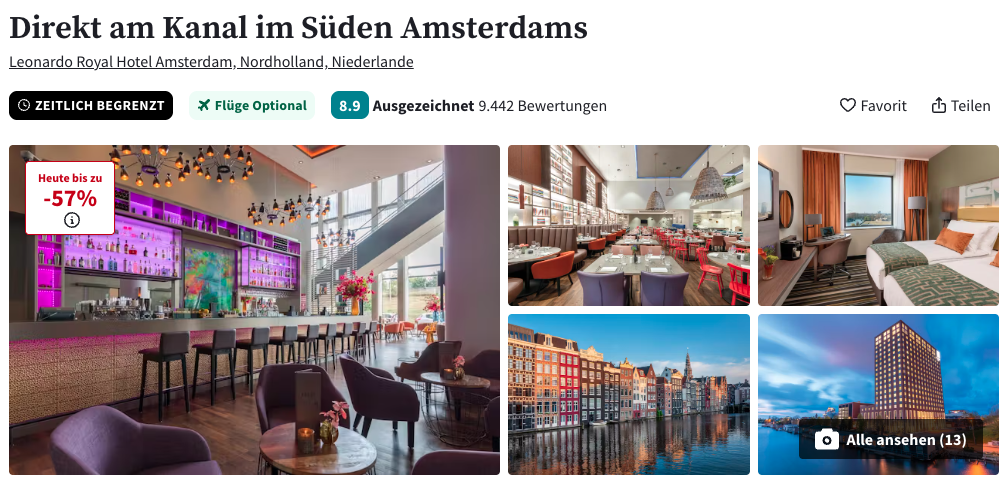
Task: Click the clock icon in Zeitlich Begrenzt badge
Action: point(24,105)
